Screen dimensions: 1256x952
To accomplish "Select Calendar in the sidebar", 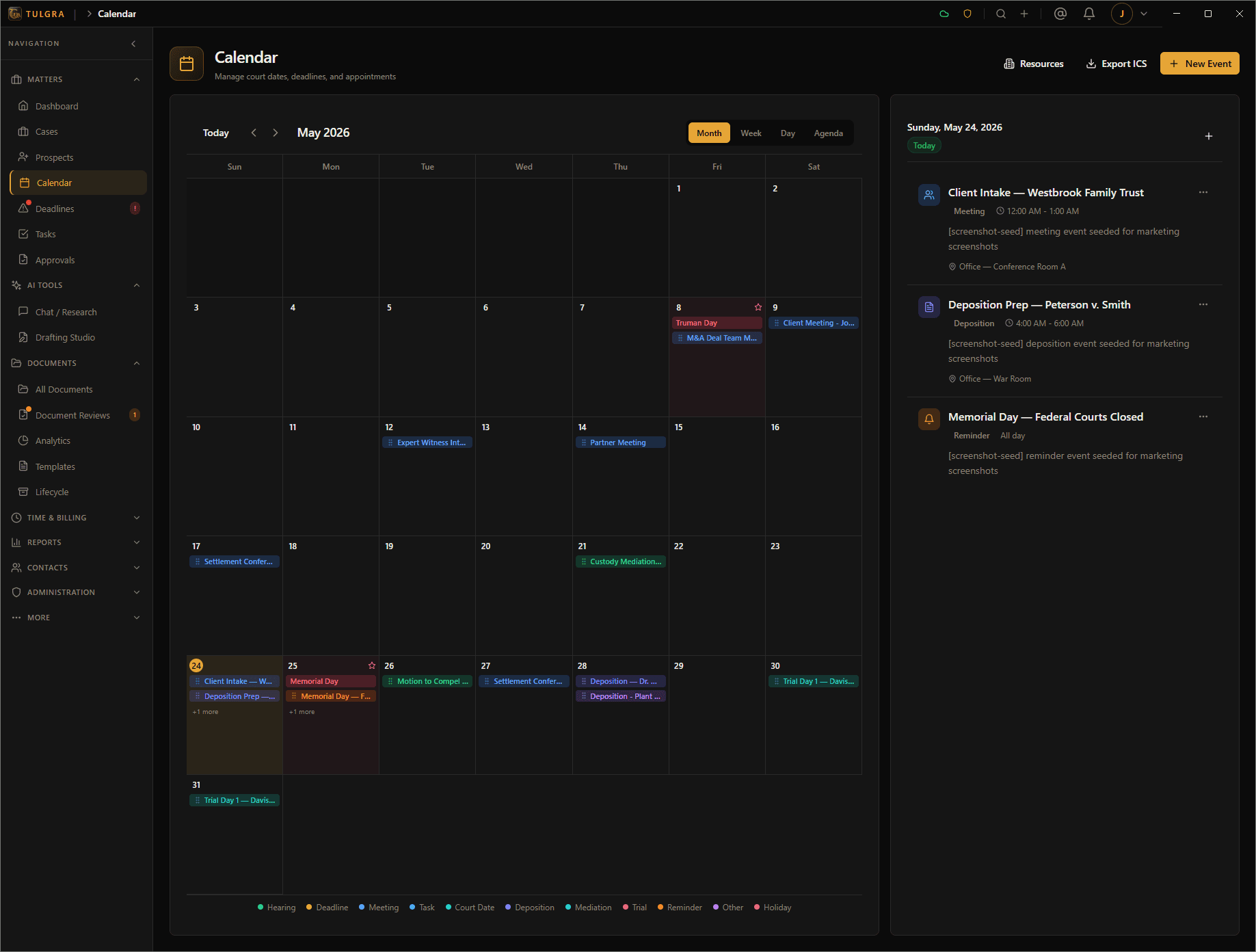I will 78,183.
